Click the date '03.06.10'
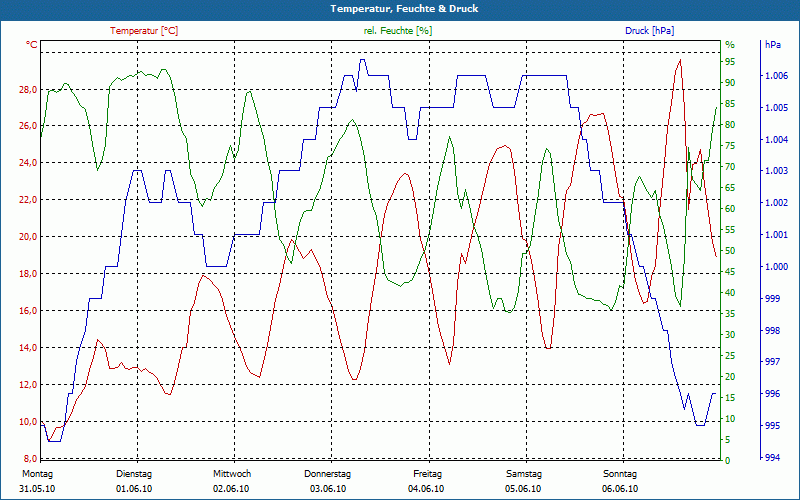This screenshot has width=800, height=500. 328,489
